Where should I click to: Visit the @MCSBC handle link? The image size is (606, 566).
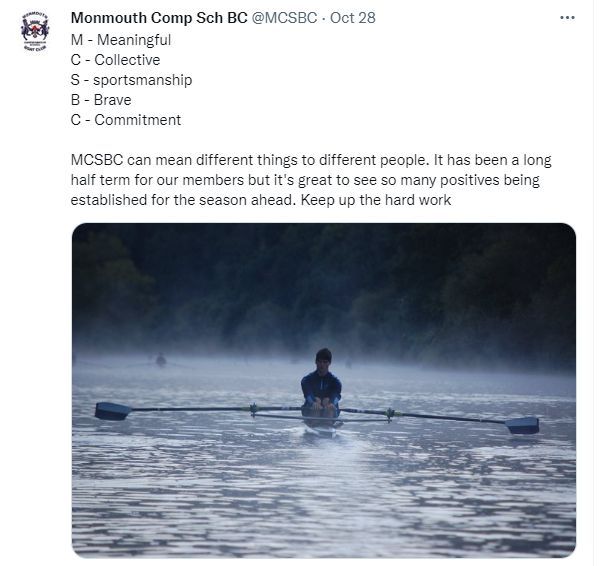[x=284, y=18]
